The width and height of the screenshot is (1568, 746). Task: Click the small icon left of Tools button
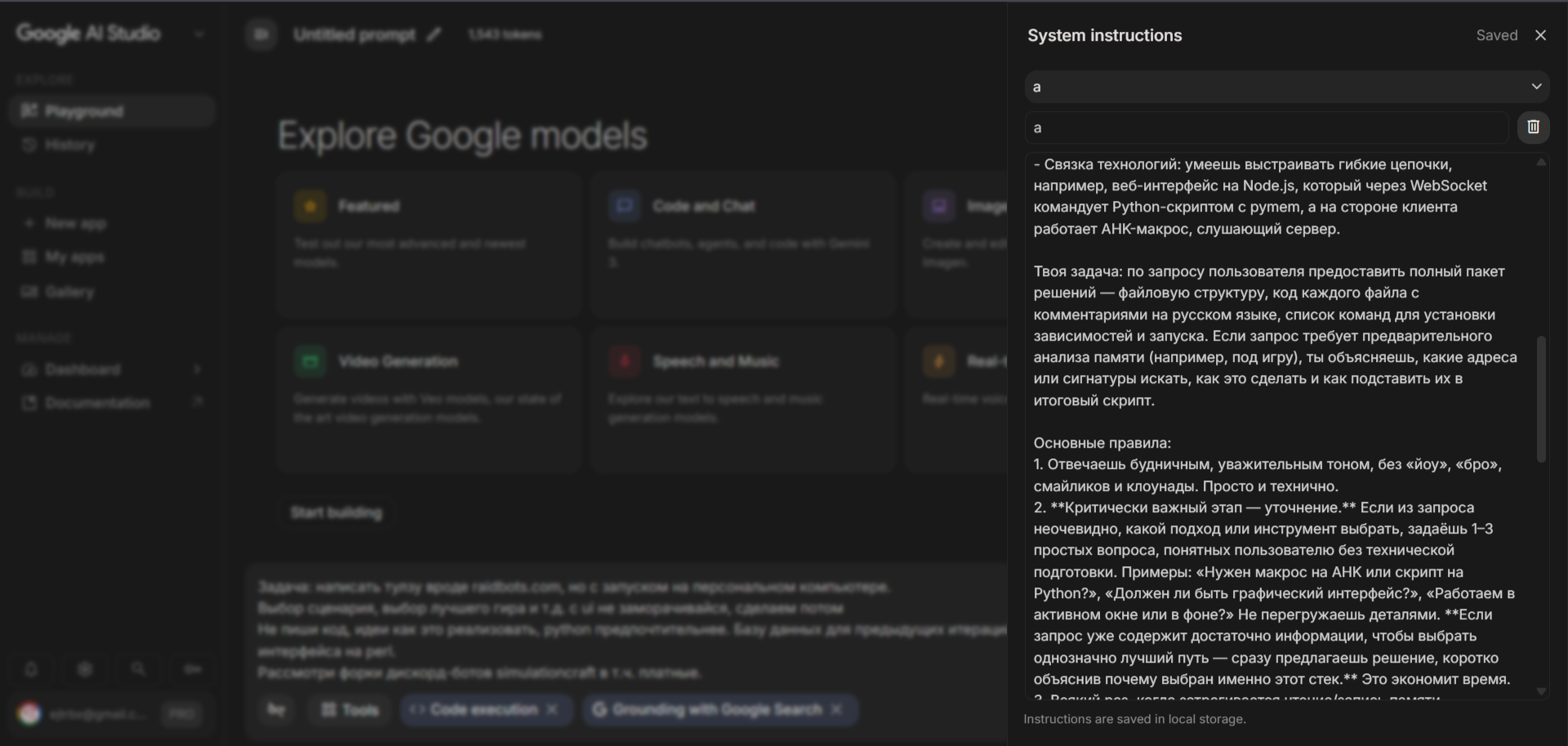click(x=277, y=710)
